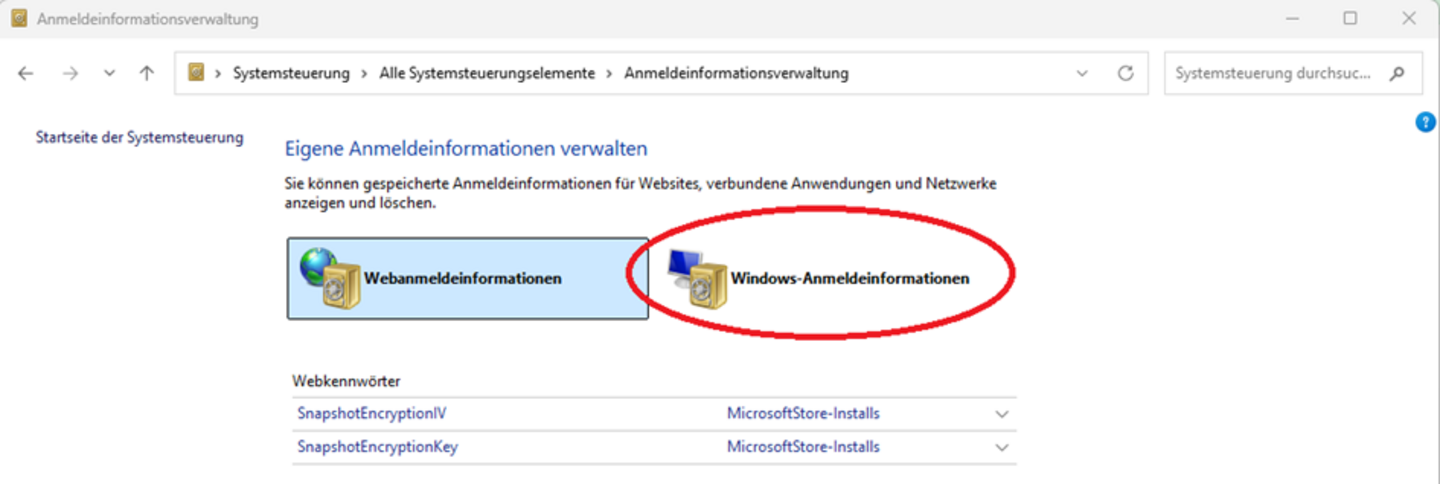Expand the SnapshotEncryptionIV row chevron
1440x484 pixels.
tap(1003, 414)
